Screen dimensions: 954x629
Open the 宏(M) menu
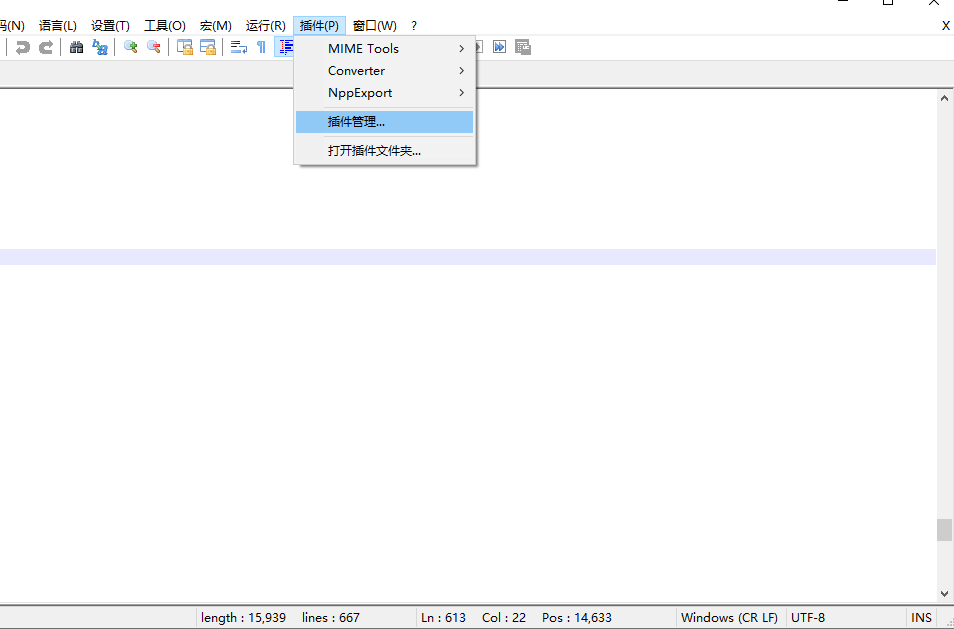tap(215, 26)
